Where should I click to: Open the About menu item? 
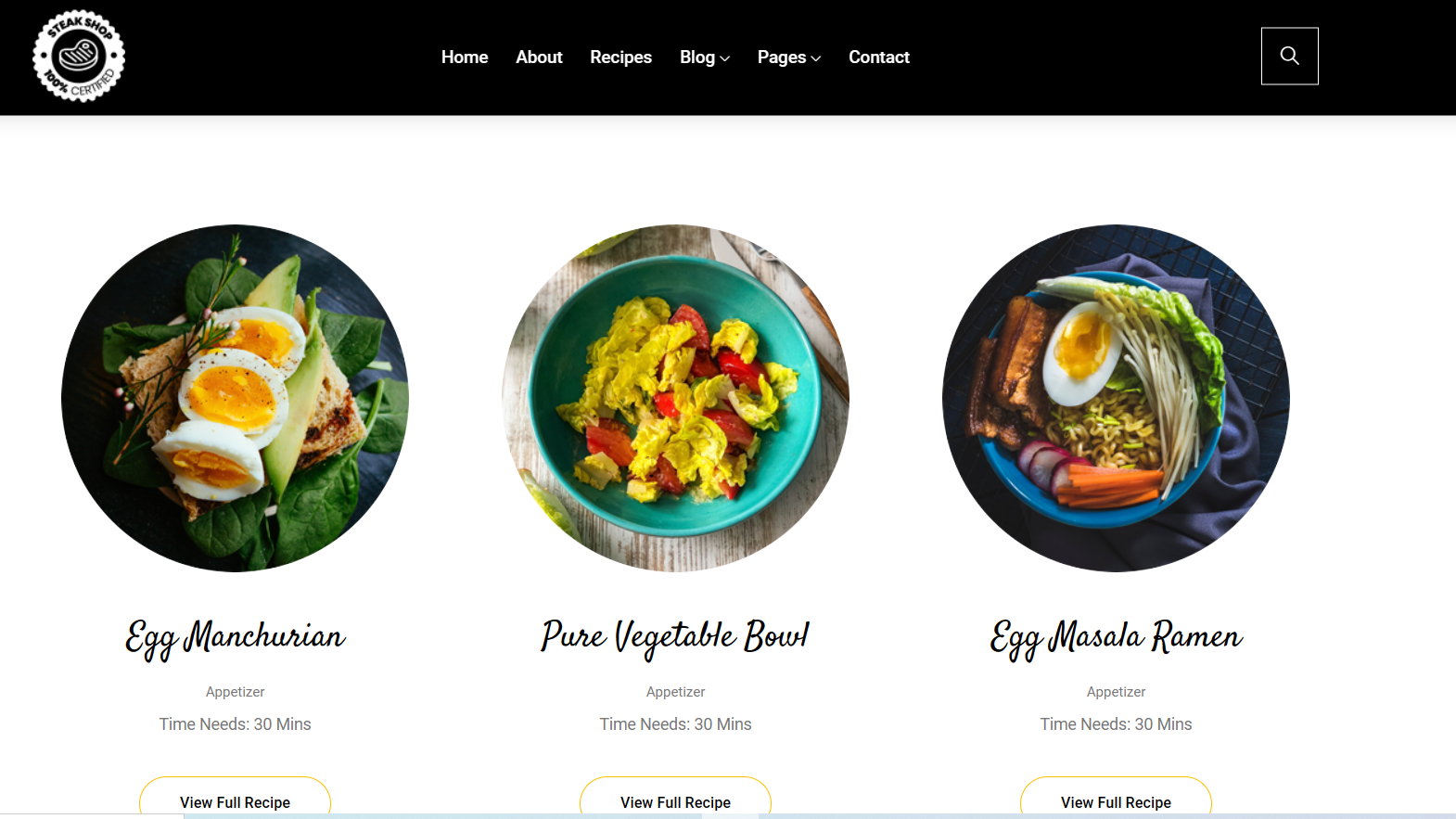click(x=539, y=58)
